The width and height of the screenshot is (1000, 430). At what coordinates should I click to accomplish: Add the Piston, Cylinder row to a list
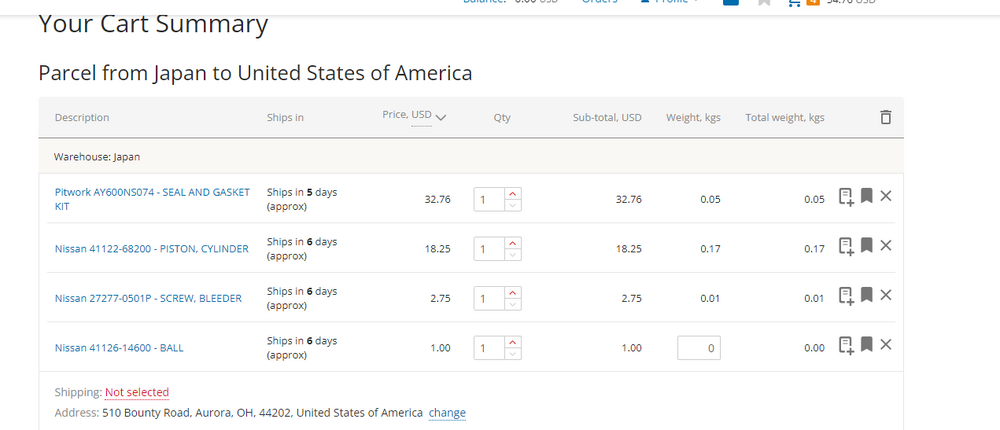coord(846,246)
